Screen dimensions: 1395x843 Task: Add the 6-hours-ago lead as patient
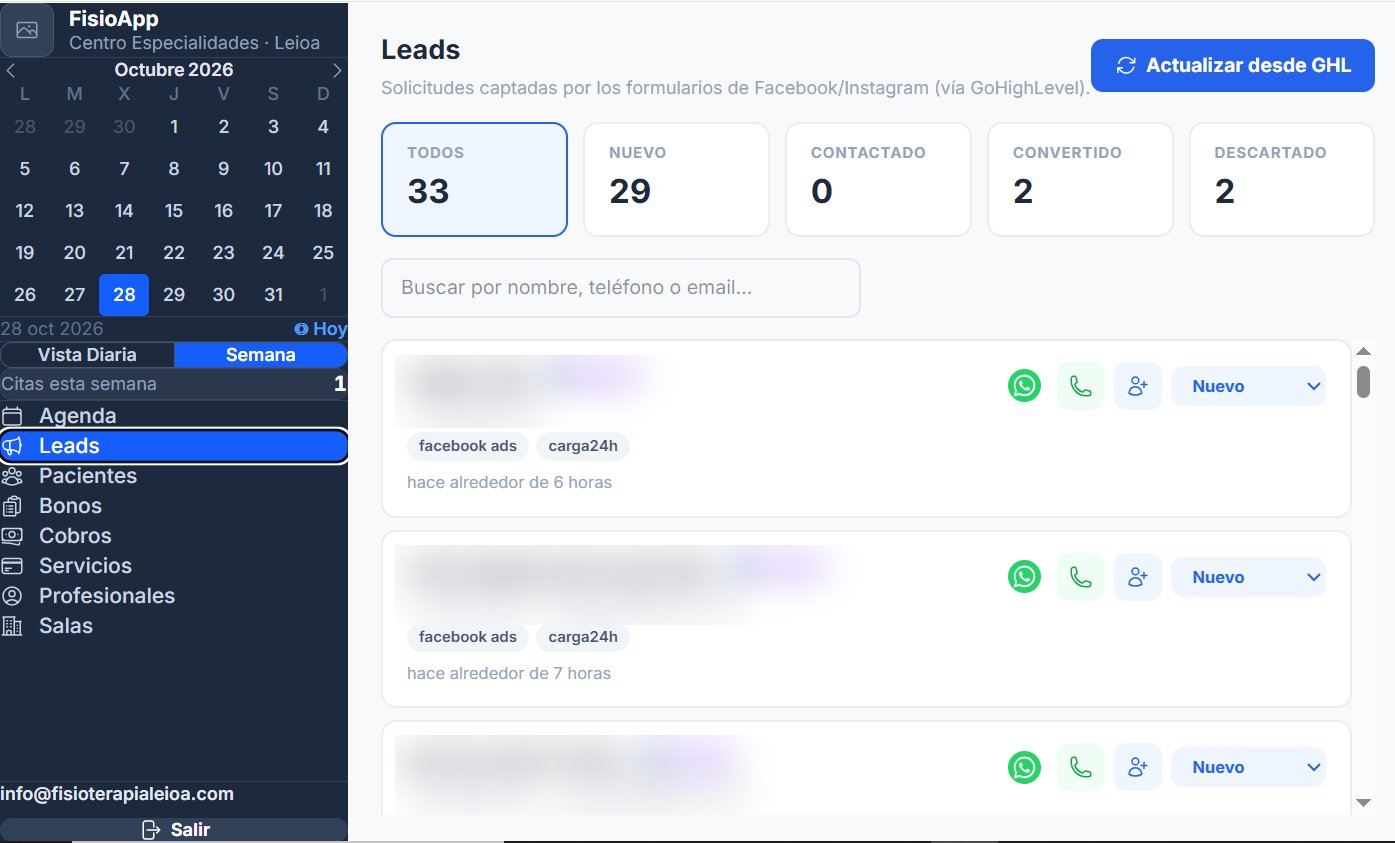(1138, 386)
